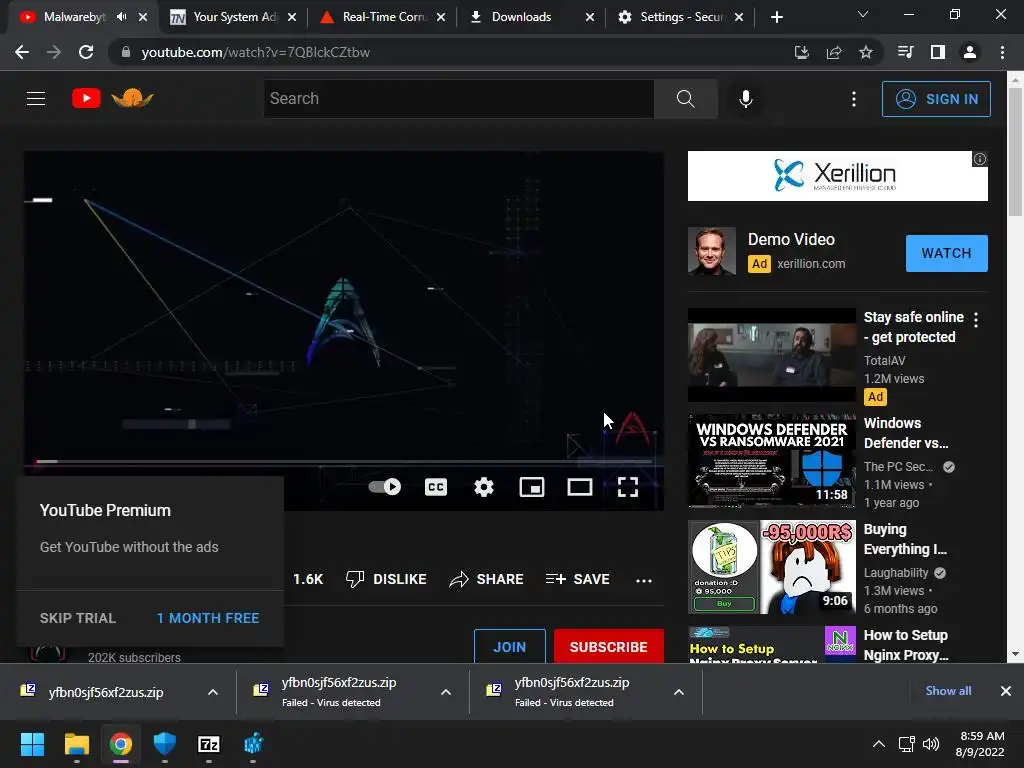The height and width of the screenshot is (768, 1024).
Task: Open the Xerillion banner ad
Action: pos(837,176)
